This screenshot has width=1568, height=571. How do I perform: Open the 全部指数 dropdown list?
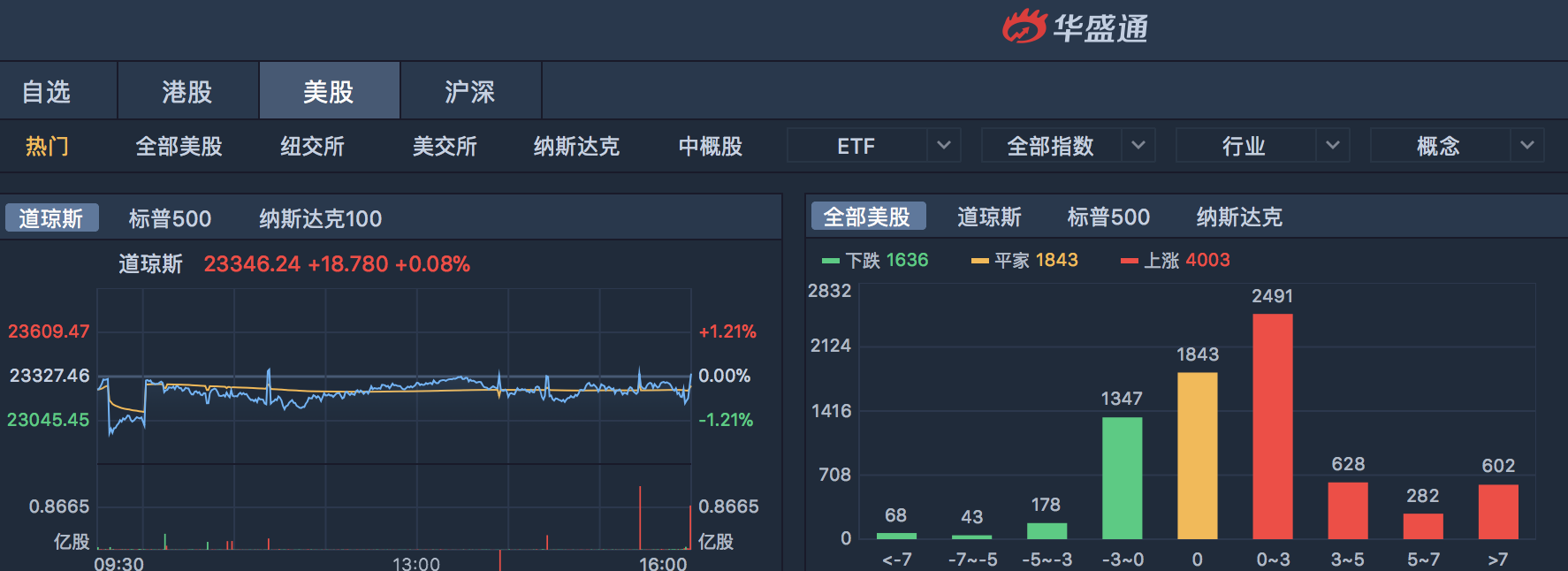(x=1138, y=145)
